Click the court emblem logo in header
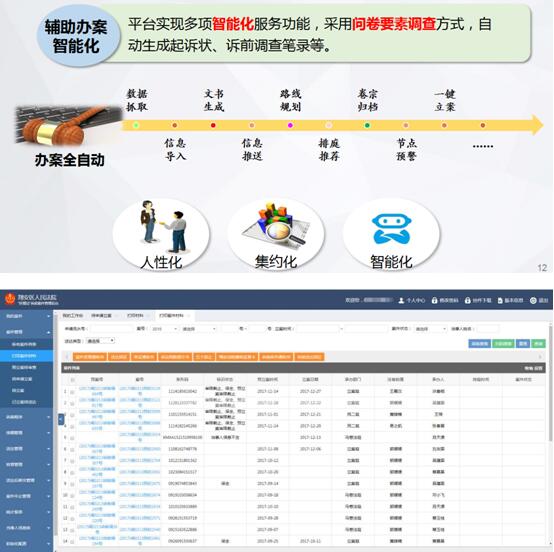 tap(10, 299)
